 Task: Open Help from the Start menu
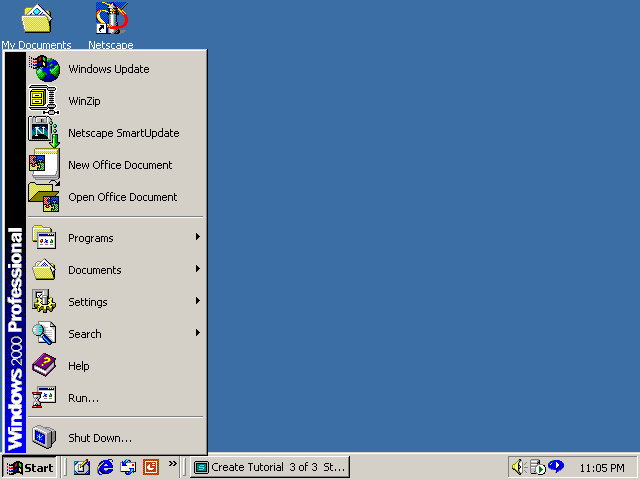click(116, 366)
